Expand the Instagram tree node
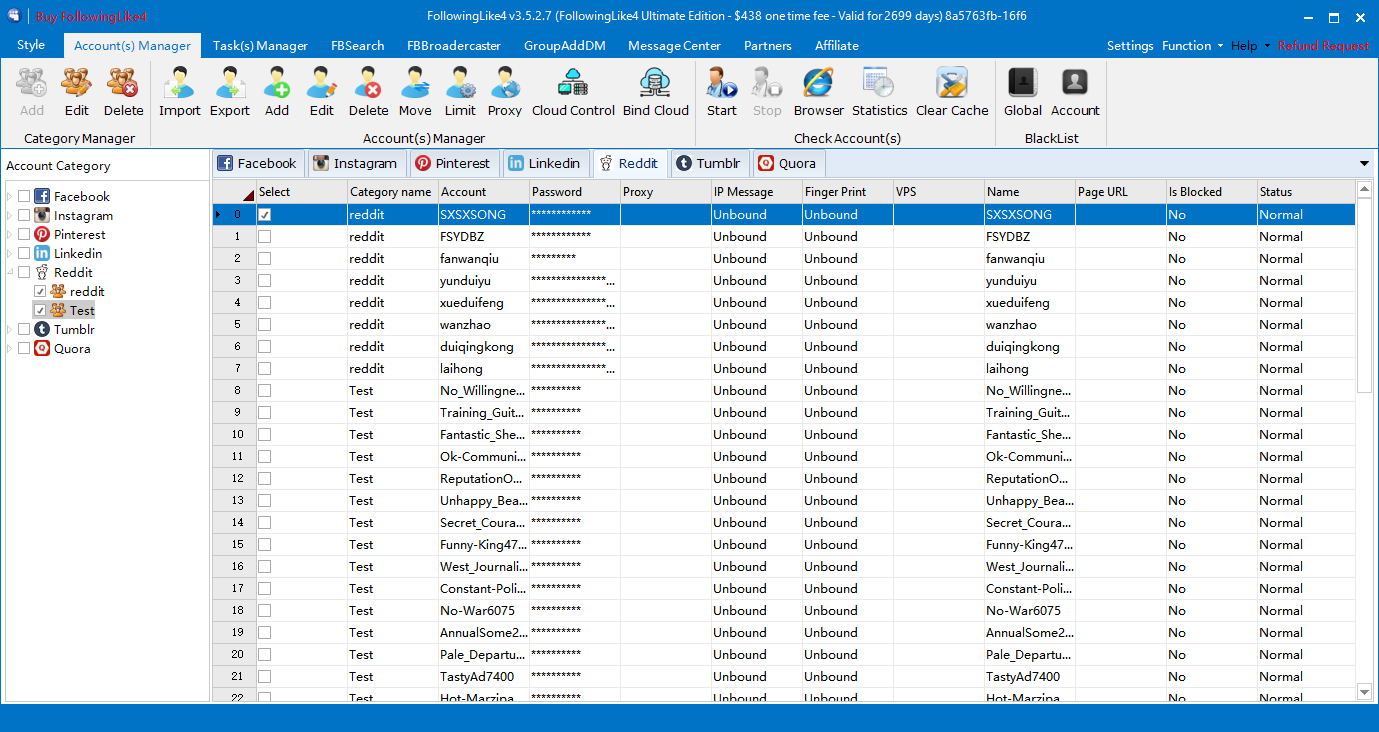This screenshot has width=1379, height=732. (x=10, y=216)
